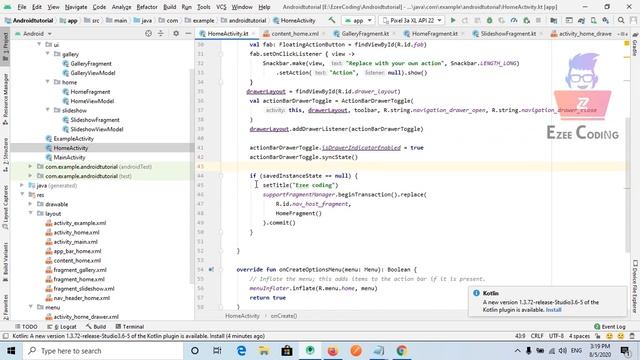Select nav_header_home.xml in layout folder
The height and width of the screenshot is (360, 640).
pyautogui.click(x=82, y=298)
